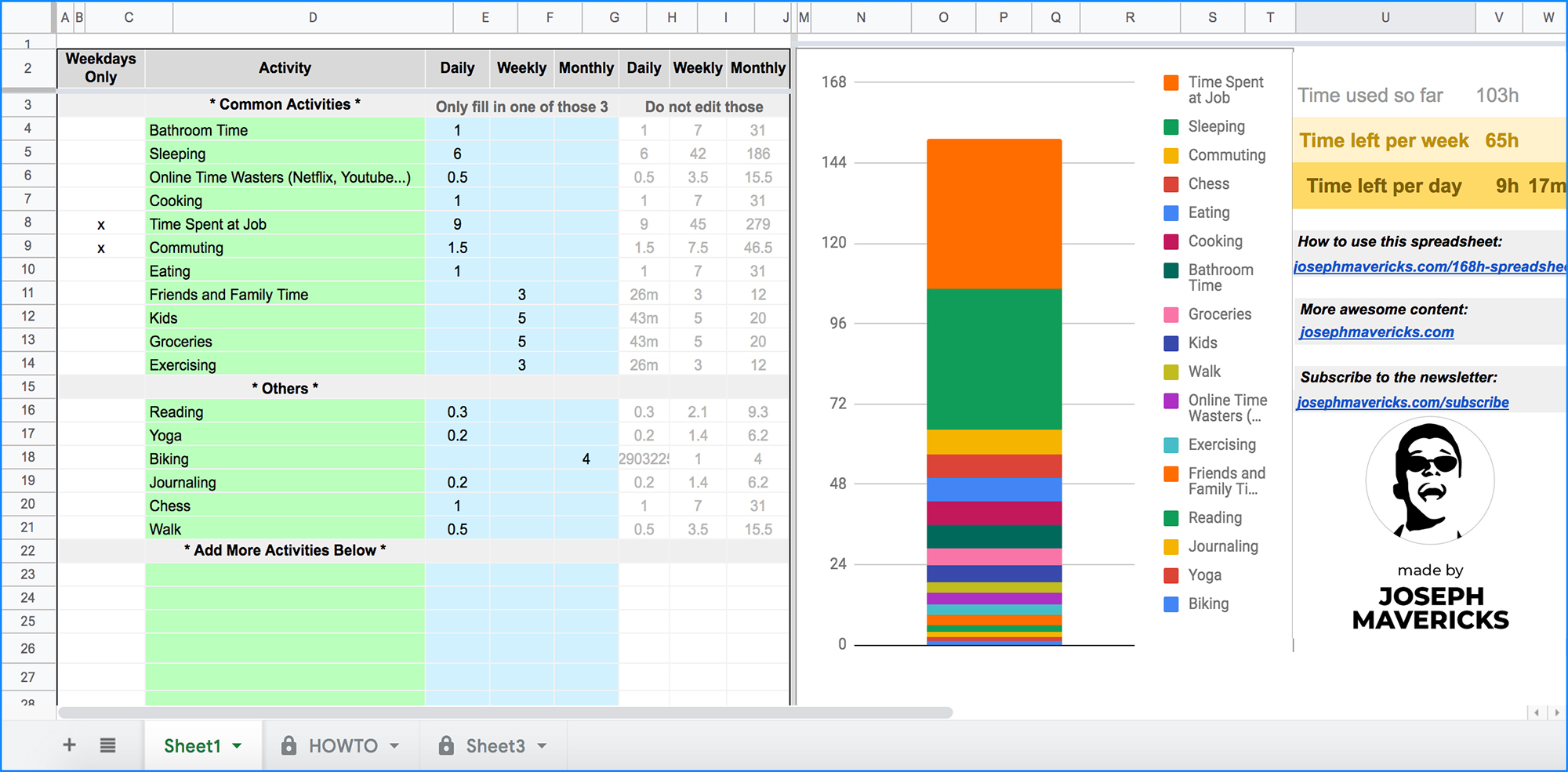Click the Cooking color swatch in the legend
The height and width of the screenshot is (772, 1568).
(1170, 241)
